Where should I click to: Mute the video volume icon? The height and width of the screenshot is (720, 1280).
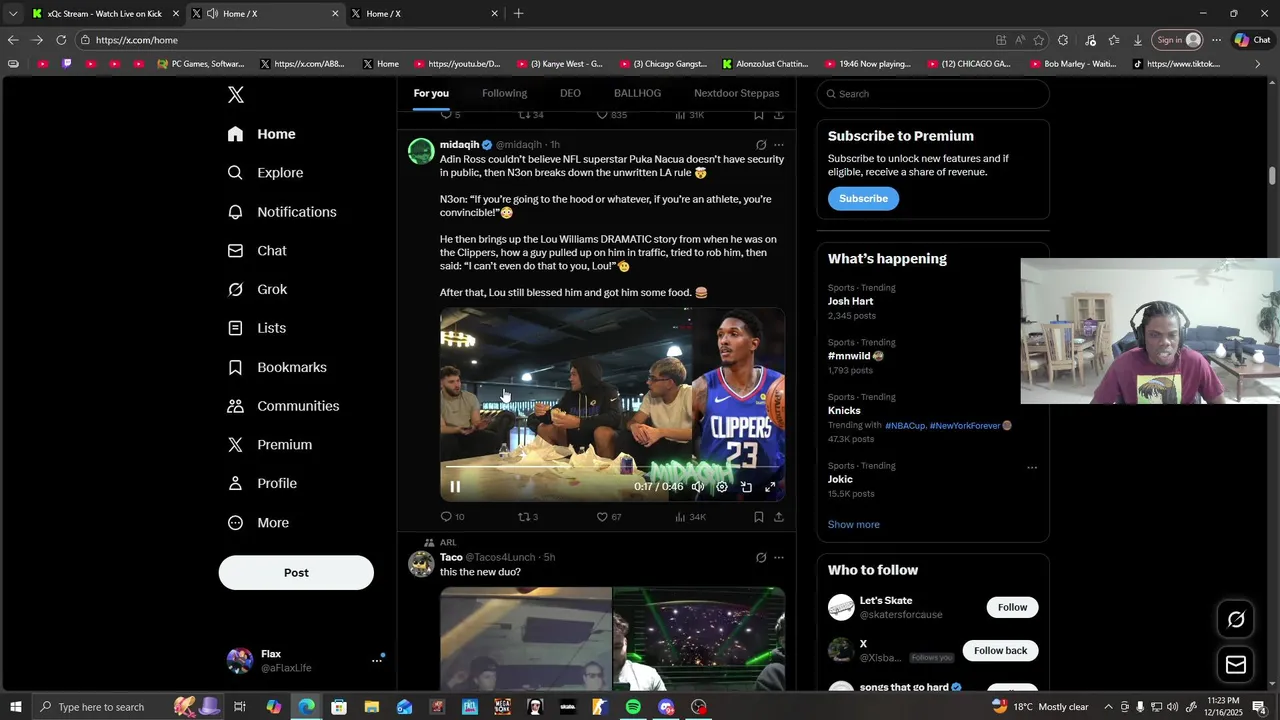(698, 487)
